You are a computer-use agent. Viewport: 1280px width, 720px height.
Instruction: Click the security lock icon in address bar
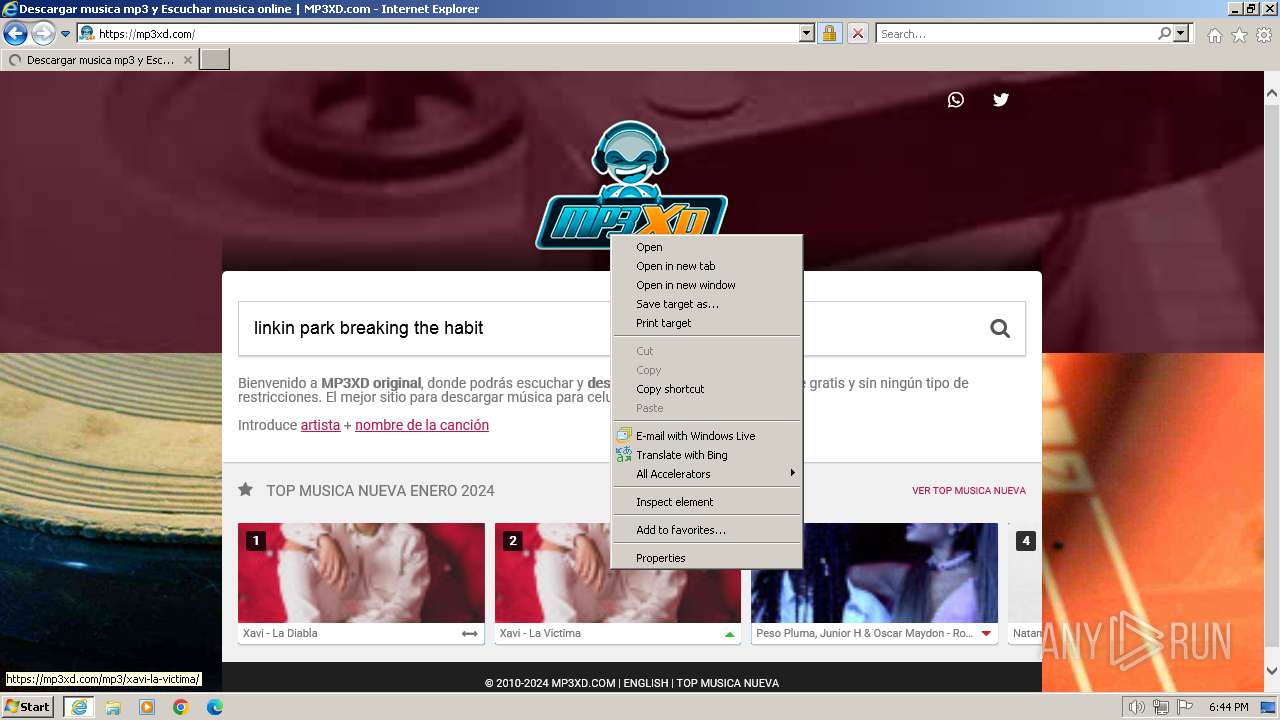pyautogui.click(x=829, y=34)
